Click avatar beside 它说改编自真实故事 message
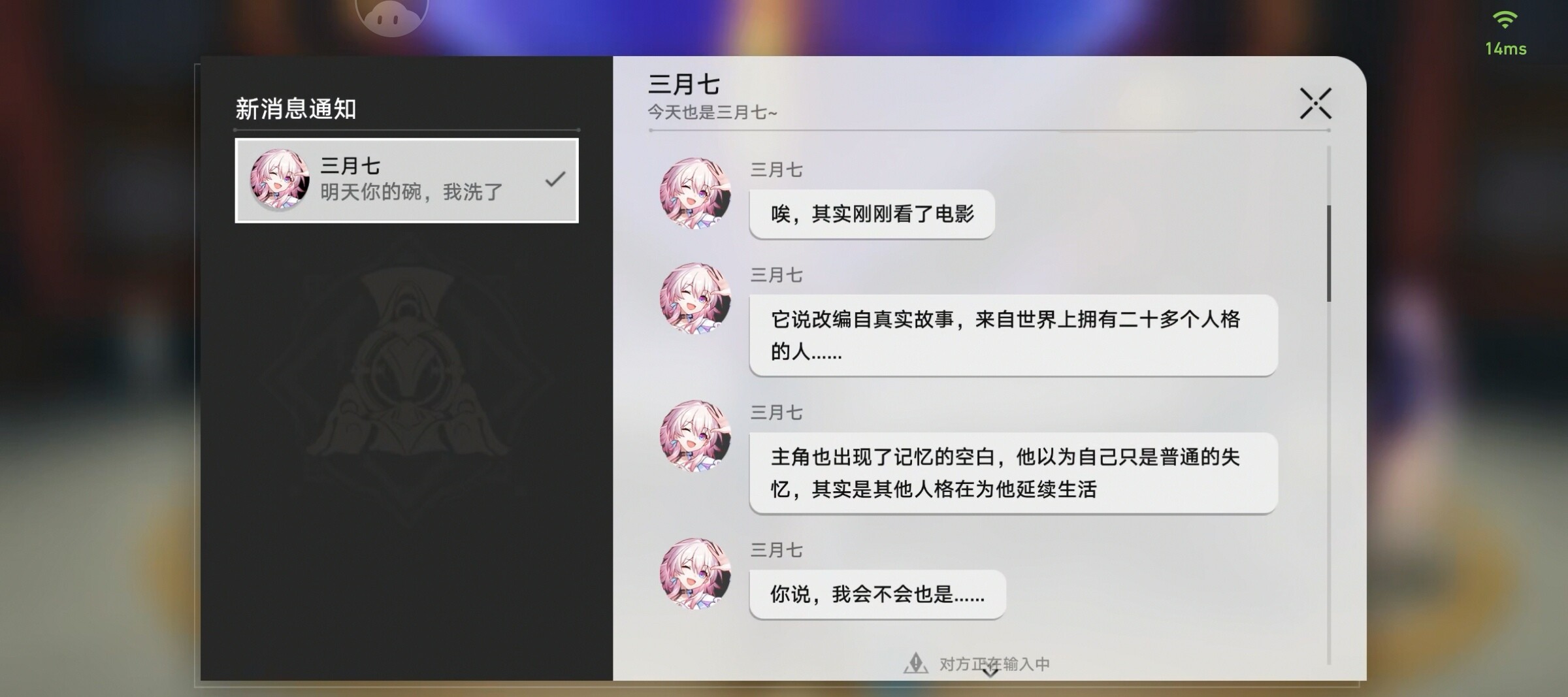 point(695,299)
